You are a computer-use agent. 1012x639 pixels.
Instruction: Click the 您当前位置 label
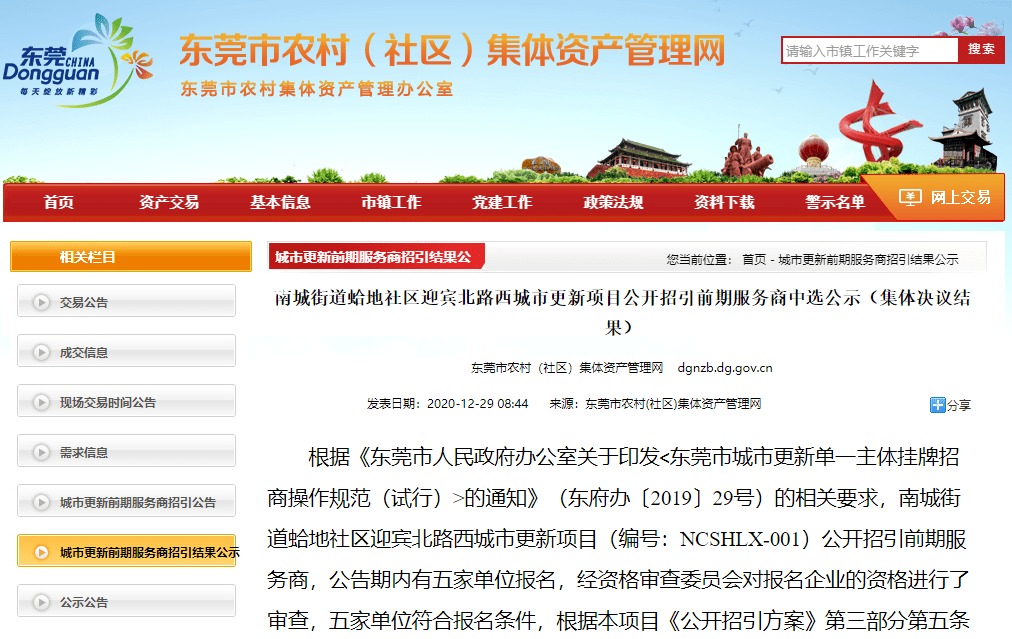tap(700, 259)
